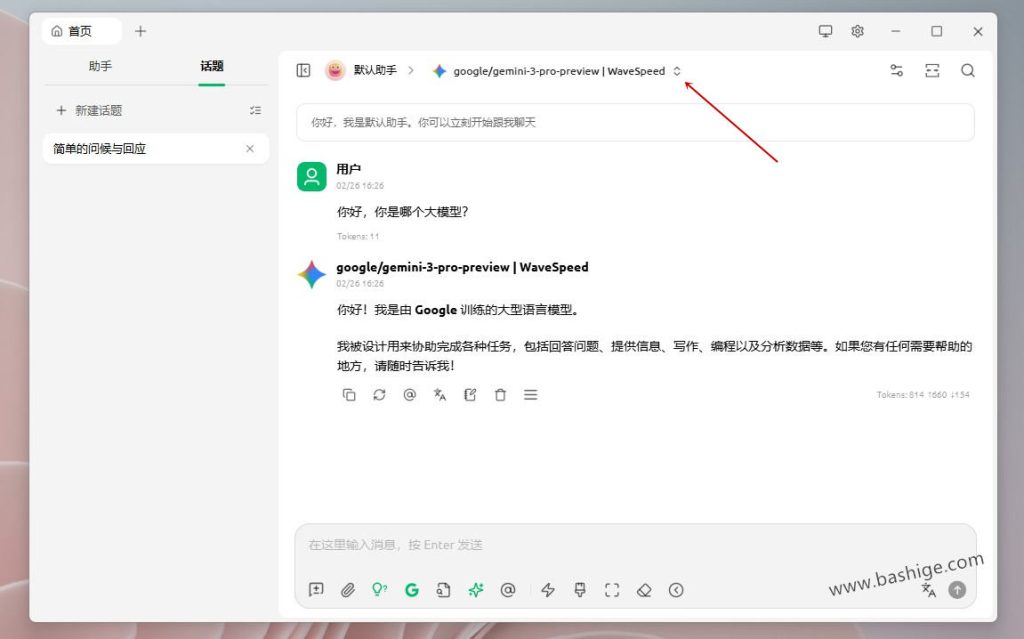Toggle the narrow chat width mode icon
Image resolution: width=1024 pixels, height=639 pixels.
(x=932, y=70)
